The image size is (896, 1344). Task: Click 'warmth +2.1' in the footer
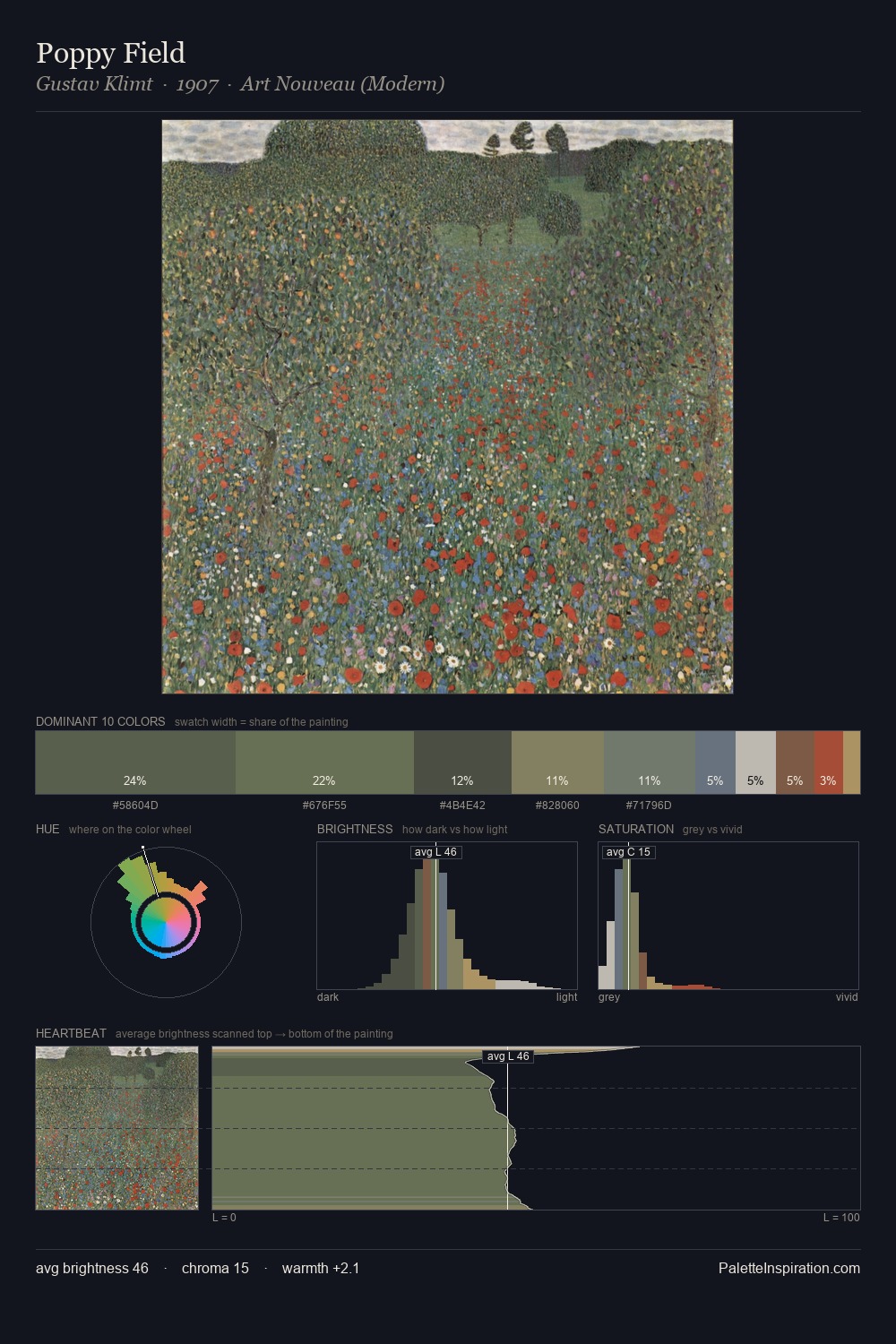pos(321,1268)
